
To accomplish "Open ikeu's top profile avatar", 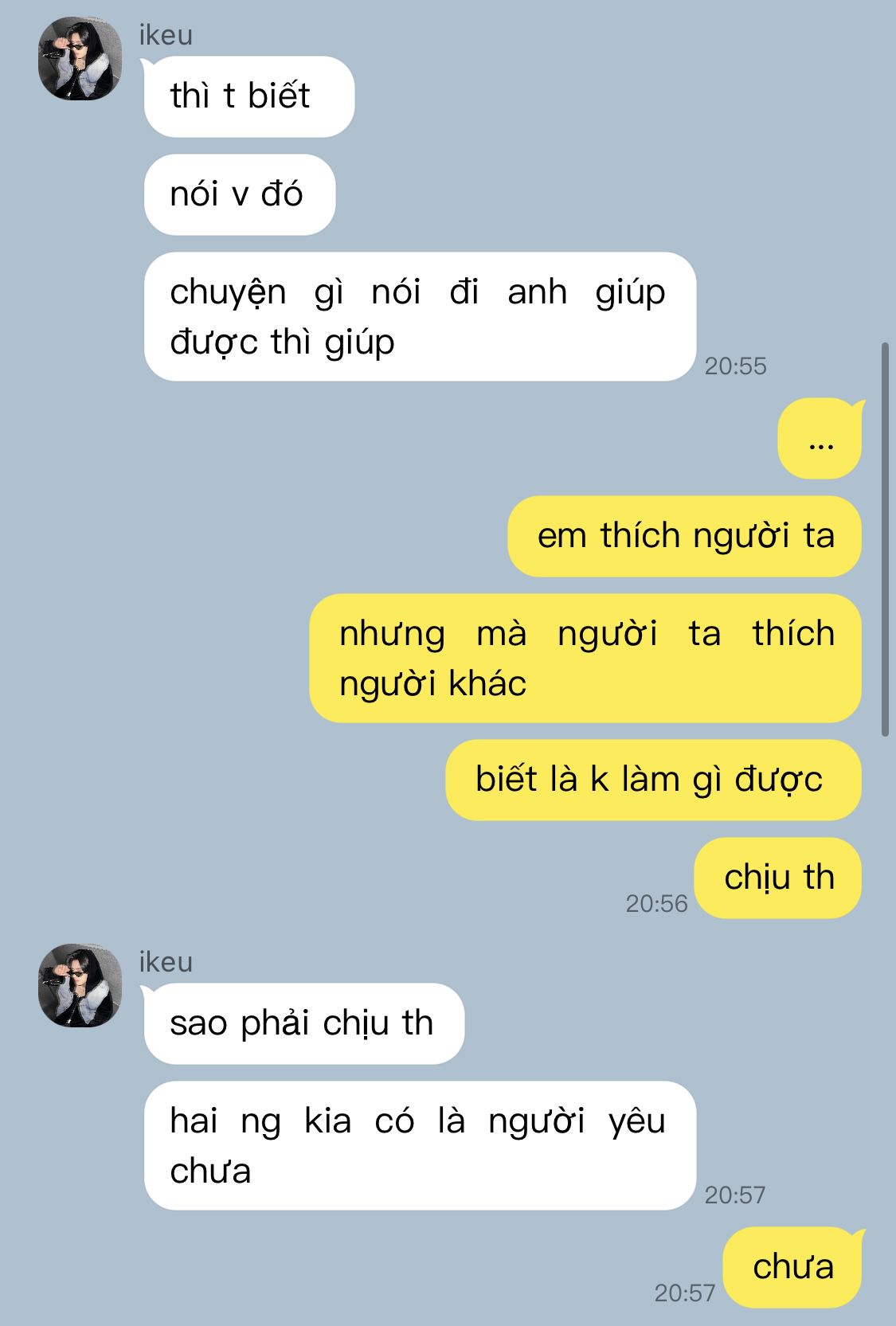I will pos(80,59).
